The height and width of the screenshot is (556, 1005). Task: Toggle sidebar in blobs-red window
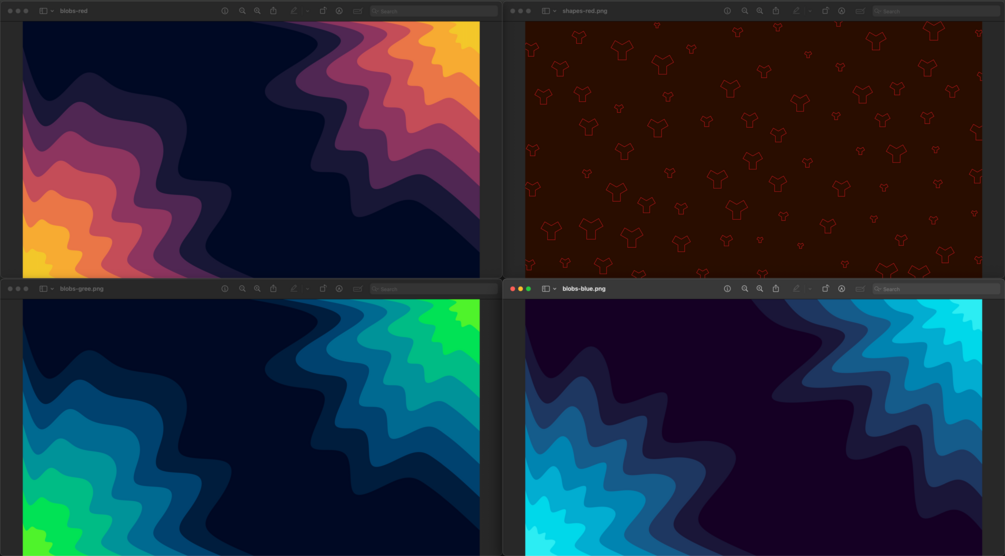coord(43,11)
